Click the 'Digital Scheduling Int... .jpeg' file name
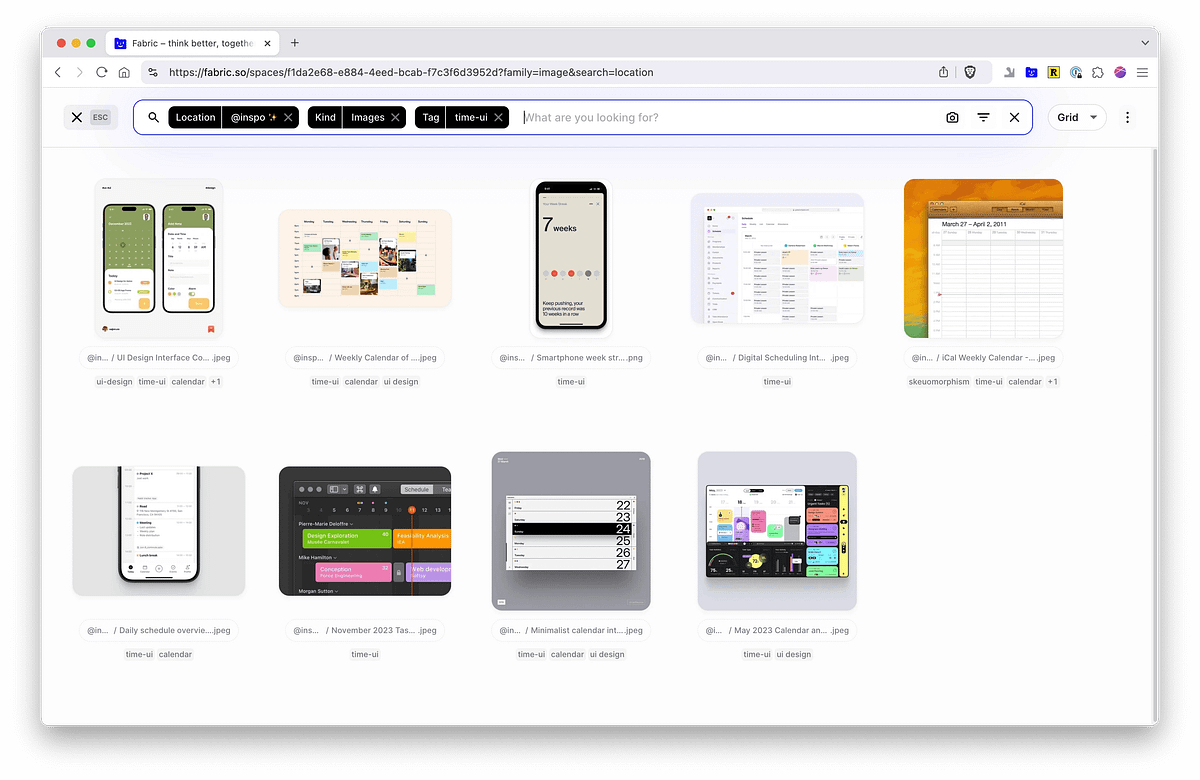 coord(793,357)
